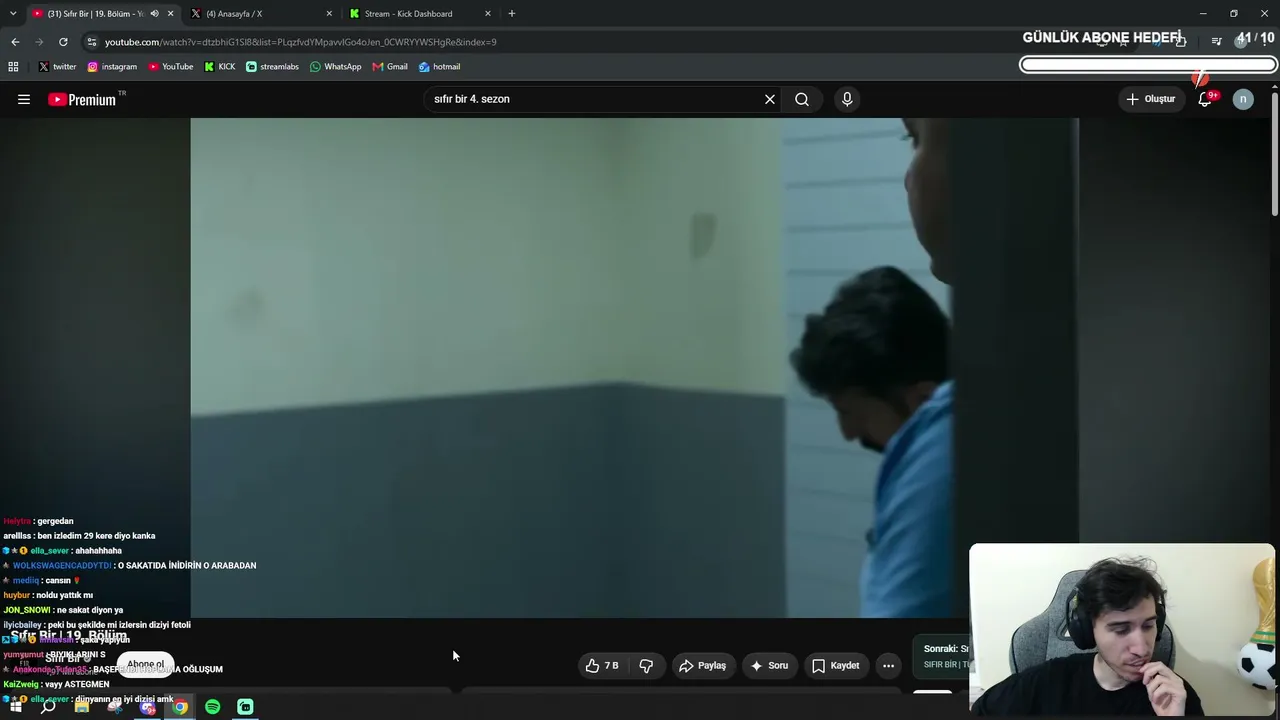
Task: Open the hotmail bookmark
Action: (439, 67)
